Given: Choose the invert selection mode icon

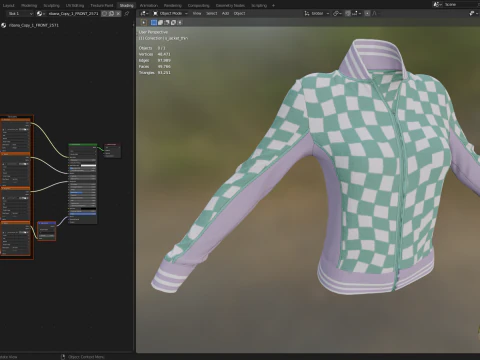Looking at the screenshot, I should point(173,23).
